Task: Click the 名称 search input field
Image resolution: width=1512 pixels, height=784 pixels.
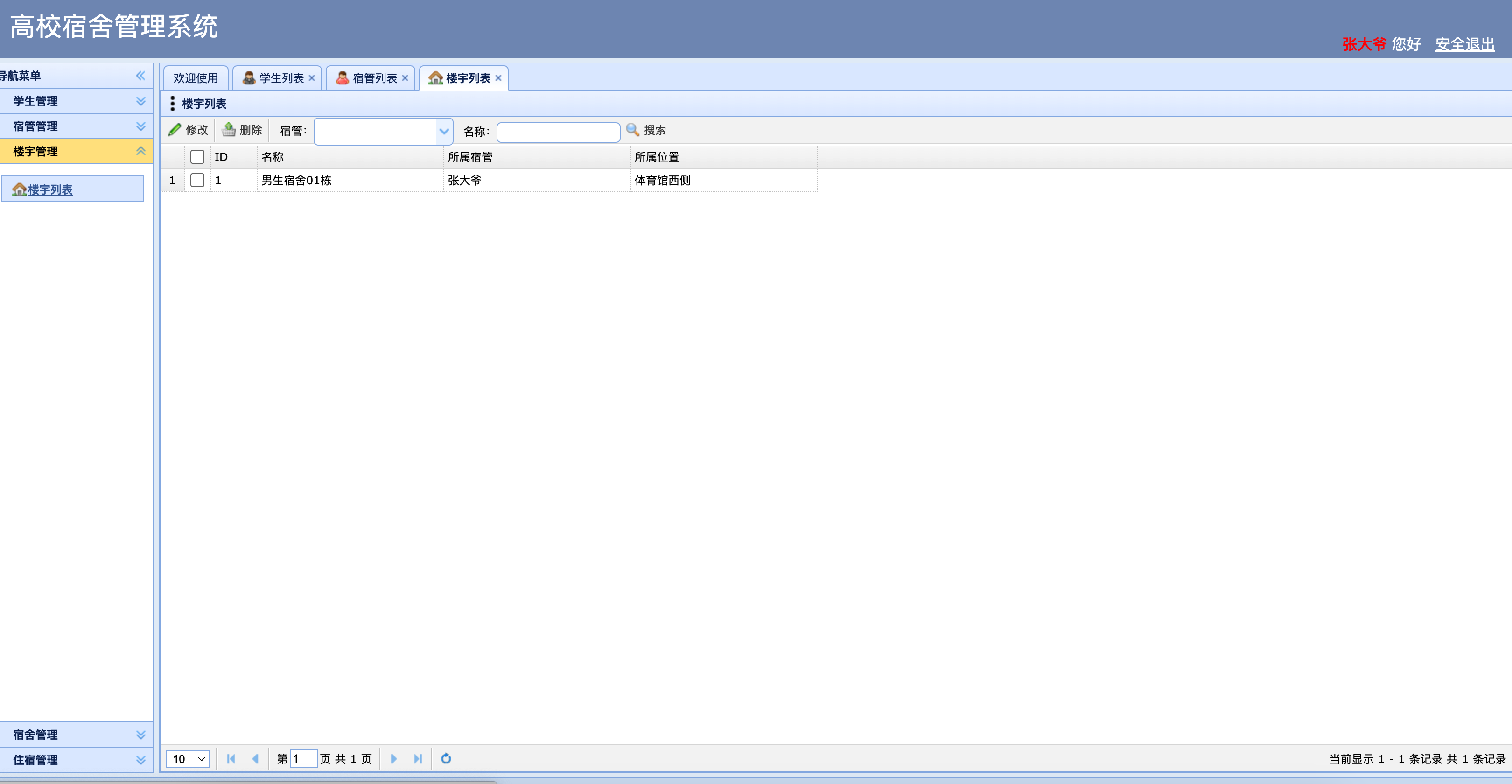Action: tap(558, 132)
